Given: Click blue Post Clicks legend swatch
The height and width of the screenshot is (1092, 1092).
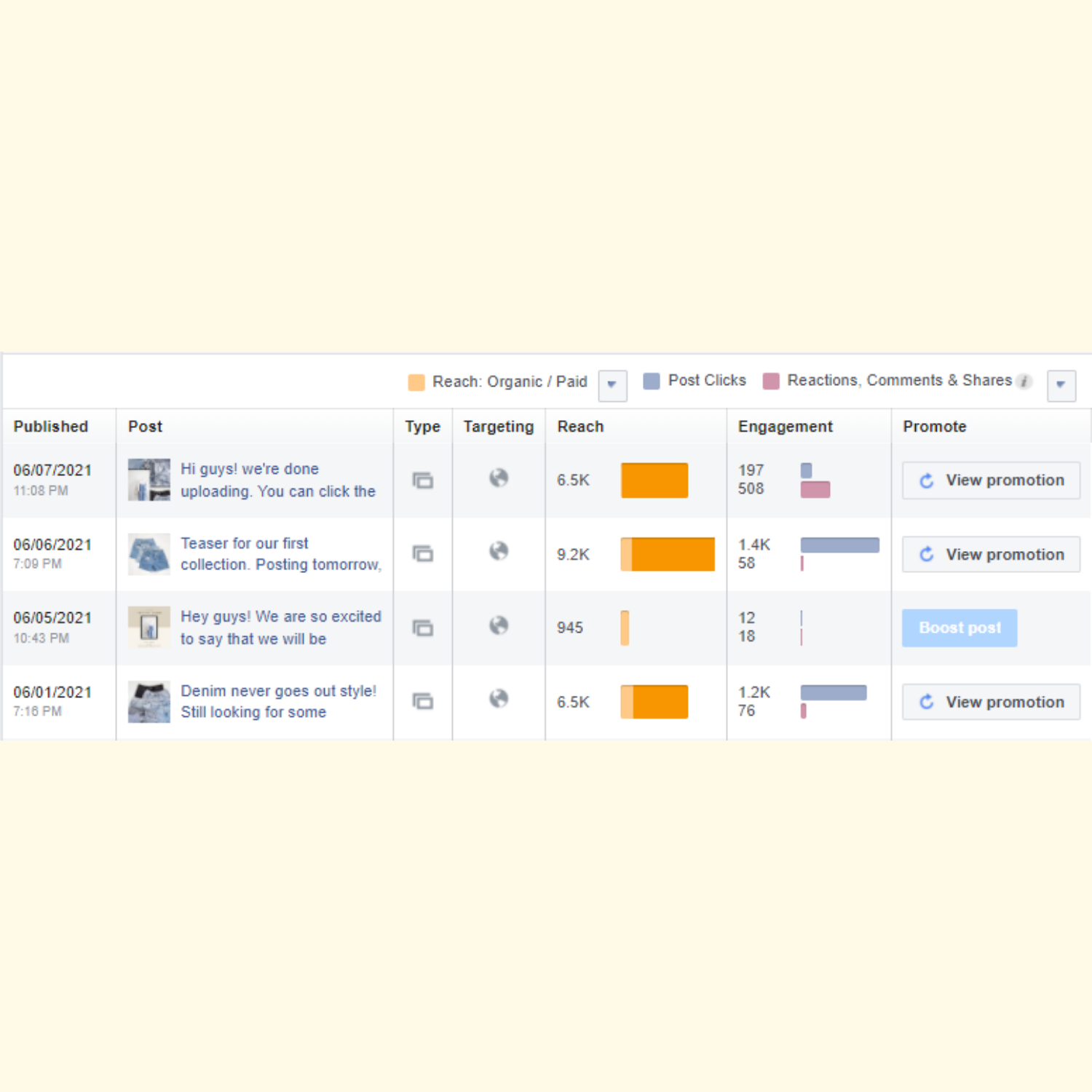Looking at the screenshot, I should click(652, 381).
